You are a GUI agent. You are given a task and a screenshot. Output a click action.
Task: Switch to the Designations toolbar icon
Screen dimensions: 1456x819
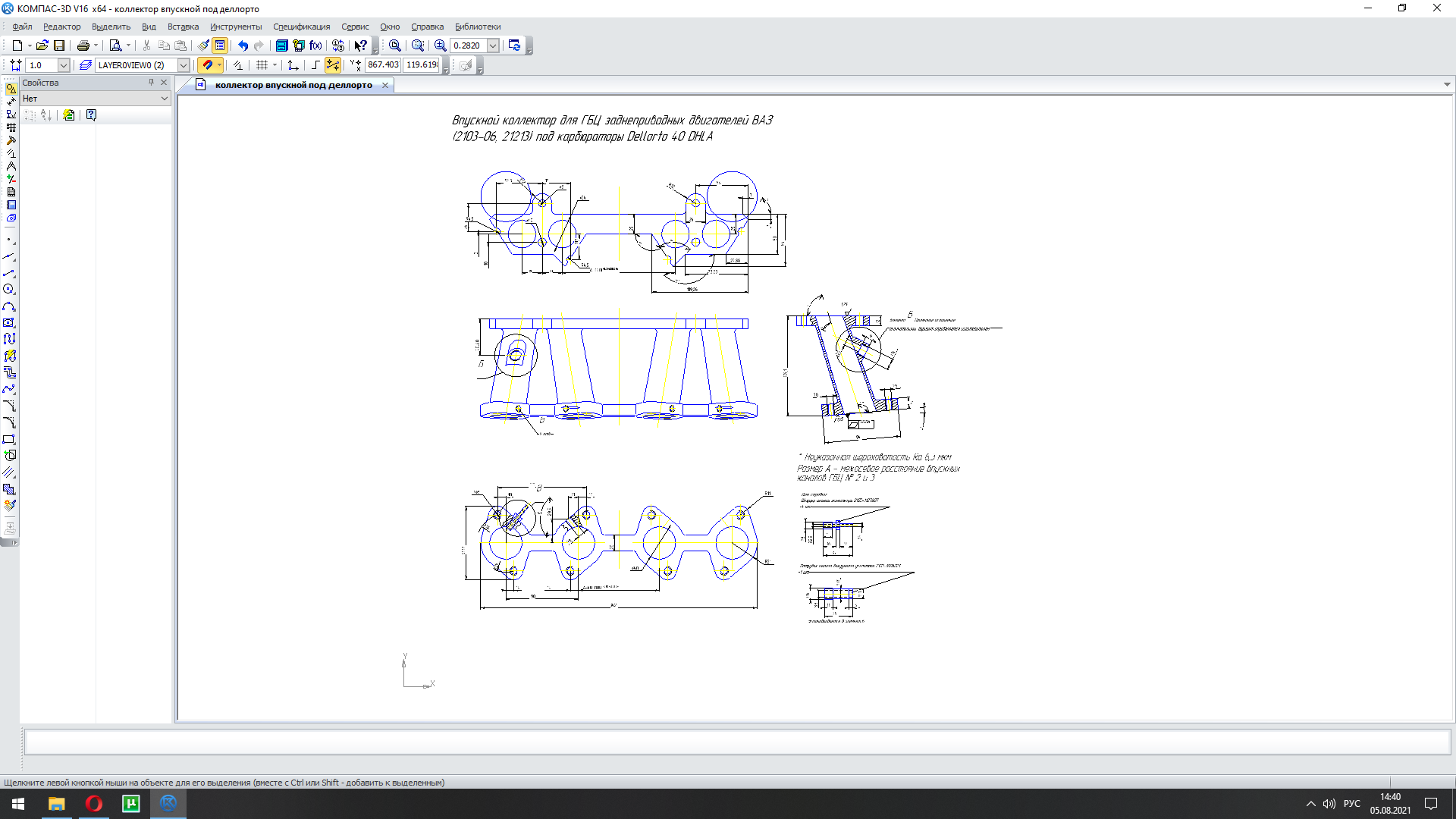tap(11, 115)
